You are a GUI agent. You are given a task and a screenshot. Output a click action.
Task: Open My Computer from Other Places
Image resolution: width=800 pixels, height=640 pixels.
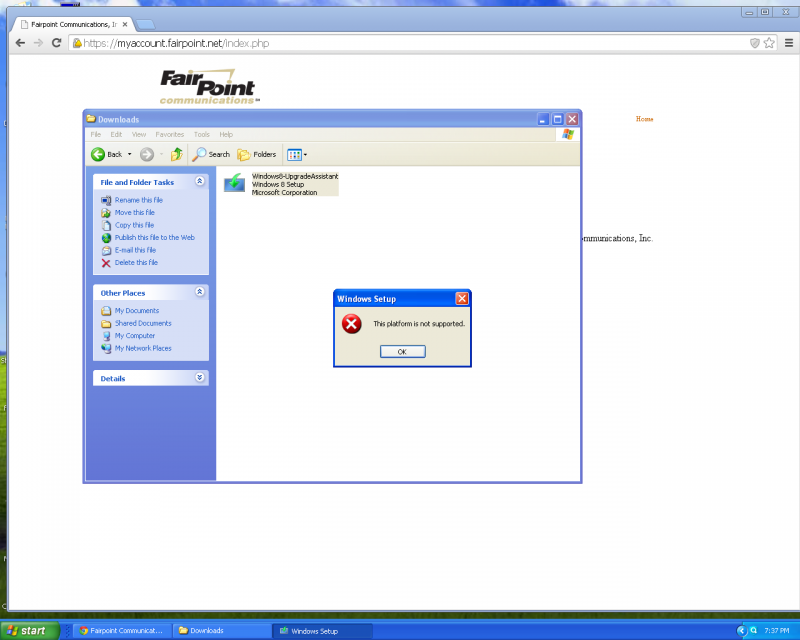point(135,335)
